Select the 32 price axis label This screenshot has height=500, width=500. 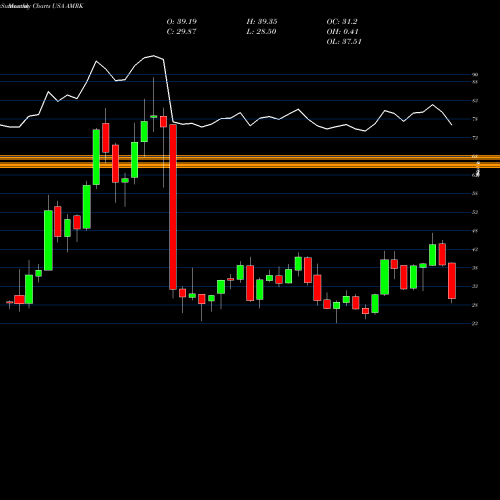tap(475, 286)
